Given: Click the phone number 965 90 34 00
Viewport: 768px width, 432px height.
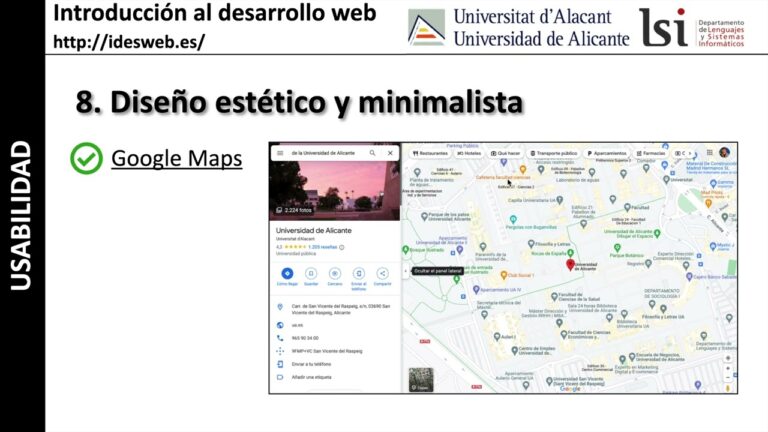Looking at the screenshot, I should (305, 338).
